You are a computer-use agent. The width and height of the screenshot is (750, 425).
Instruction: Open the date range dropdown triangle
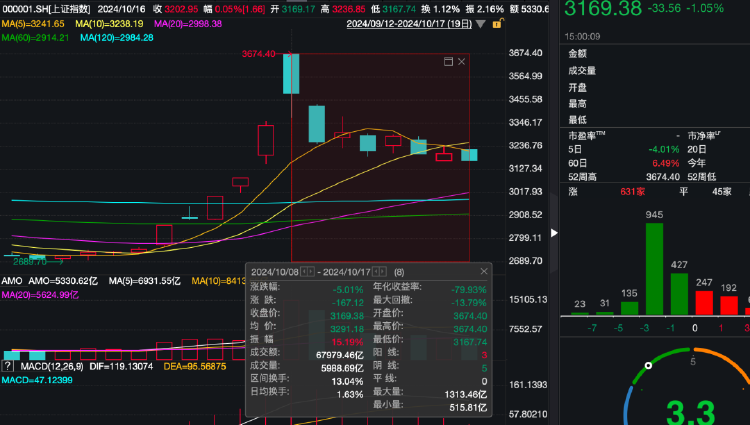[481, 24]
